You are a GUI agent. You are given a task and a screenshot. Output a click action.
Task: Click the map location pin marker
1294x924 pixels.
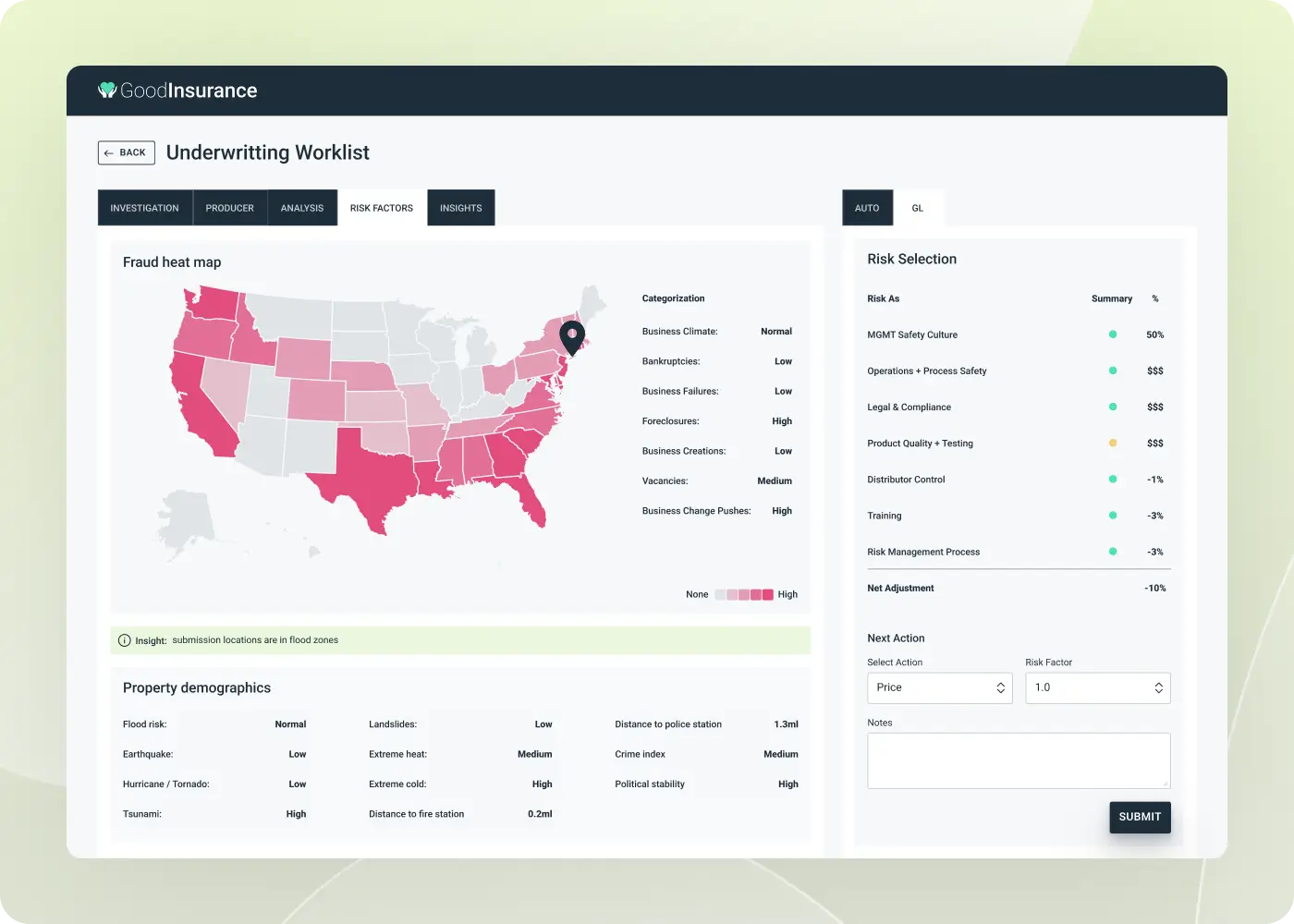tap(572, 337)
